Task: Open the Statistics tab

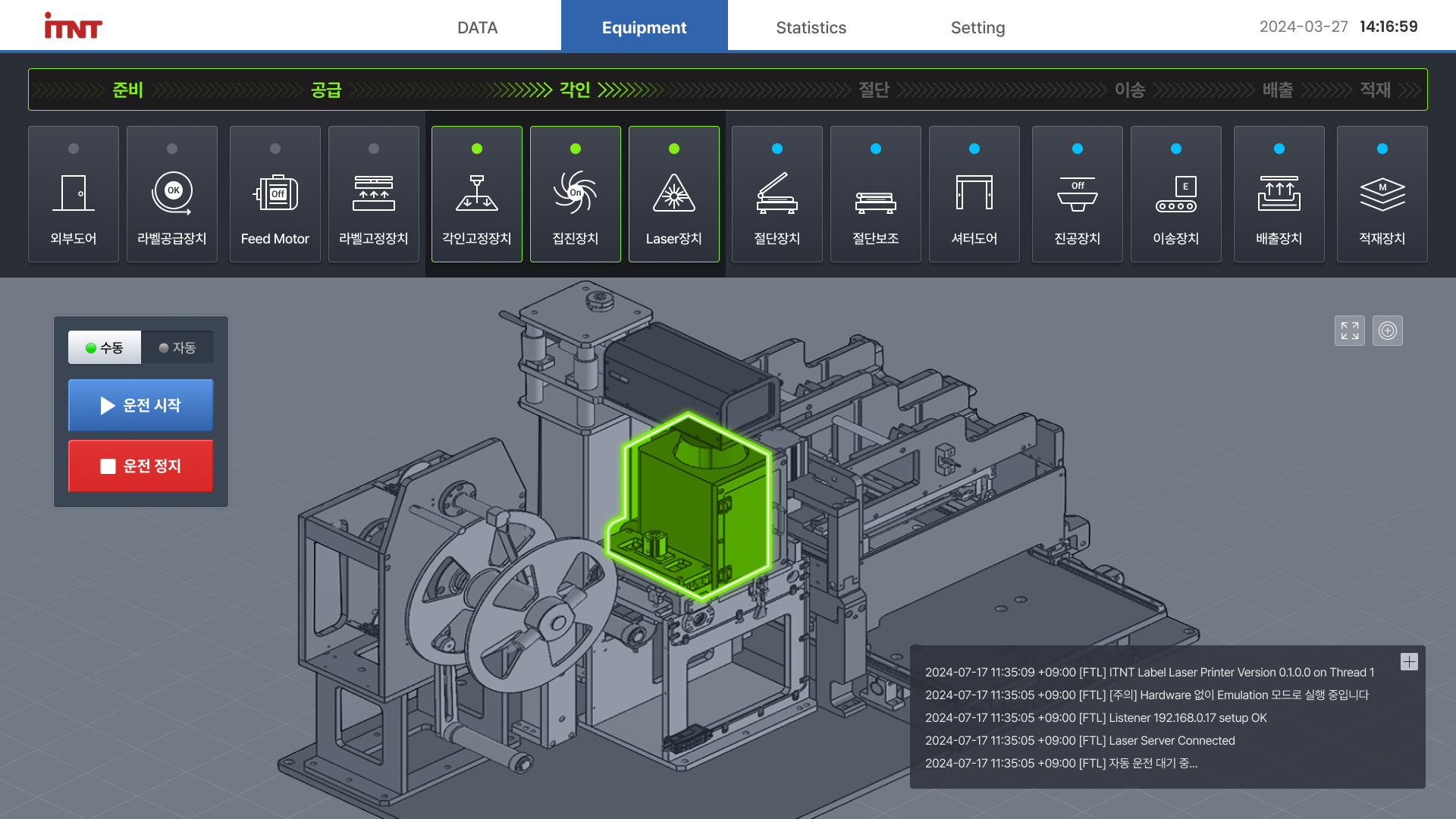Action: coord(811,27)
